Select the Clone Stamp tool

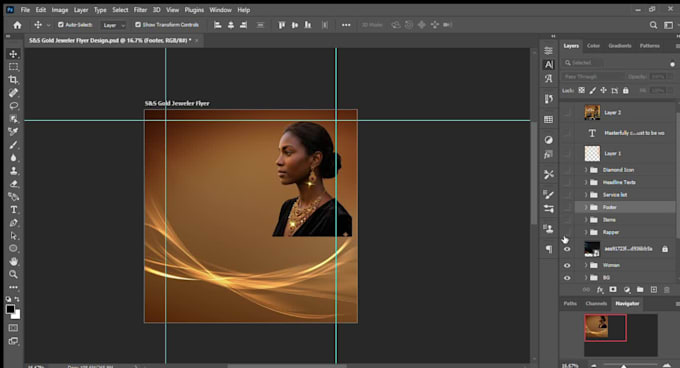(13, 171)
